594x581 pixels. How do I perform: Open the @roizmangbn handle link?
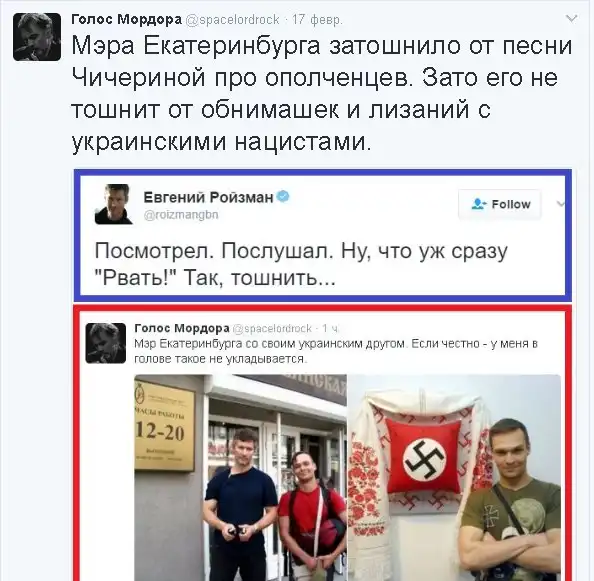pyautogui.click(x=181, y=215)
